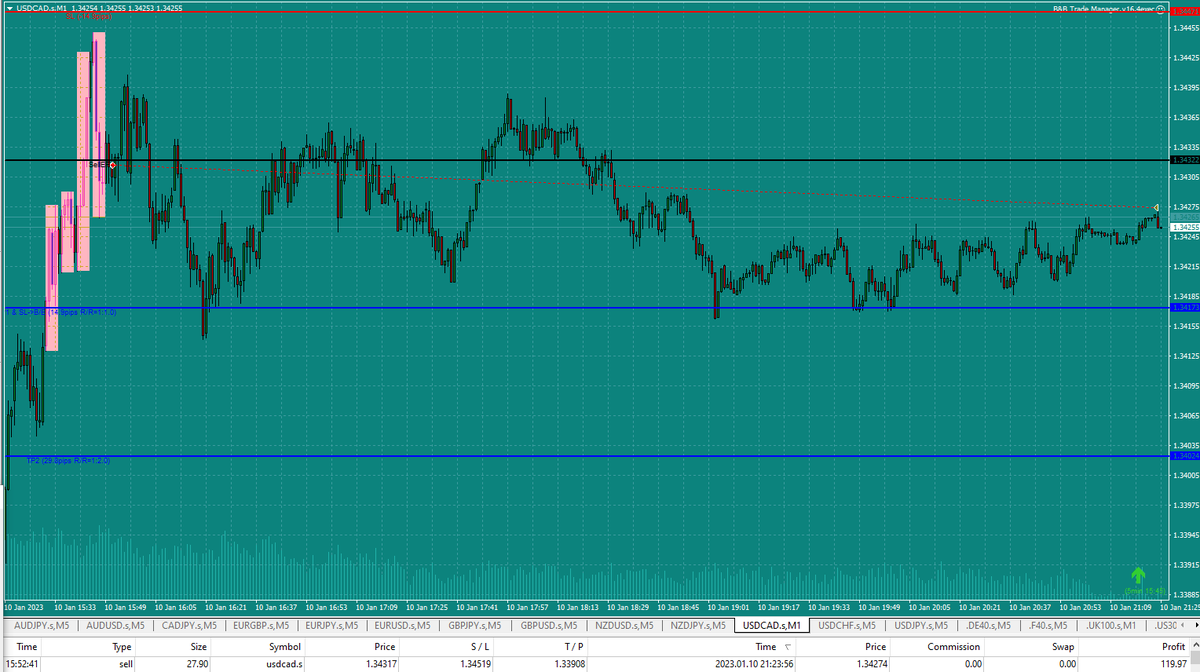
Task: Click the 27.90 trade size value
Action: tap(199, 664)
